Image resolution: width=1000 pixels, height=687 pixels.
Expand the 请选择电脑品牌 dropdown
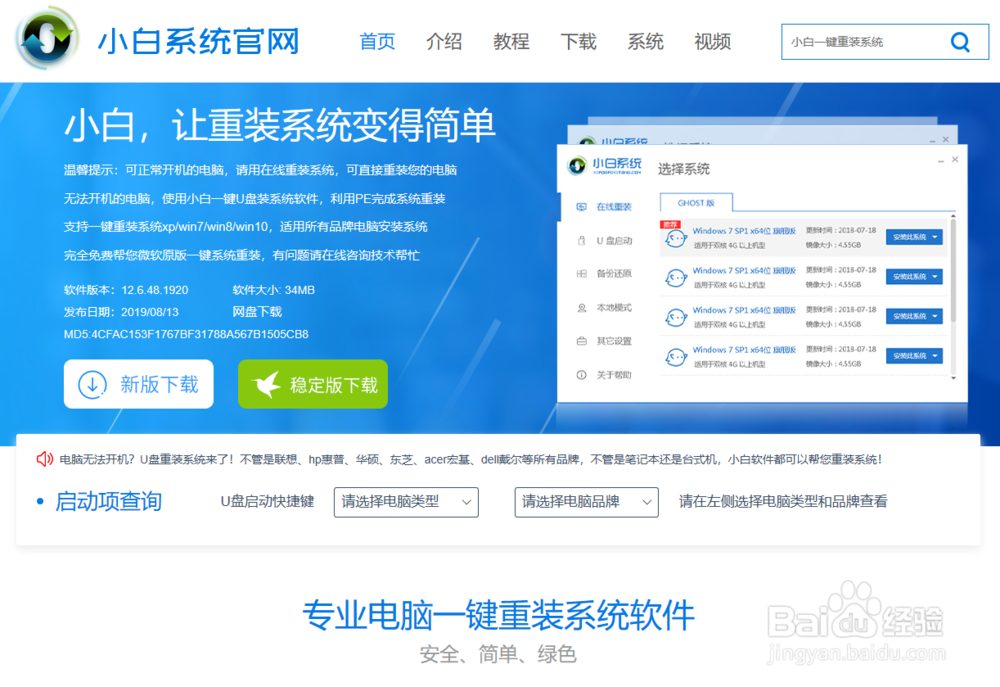click(586, 502)
